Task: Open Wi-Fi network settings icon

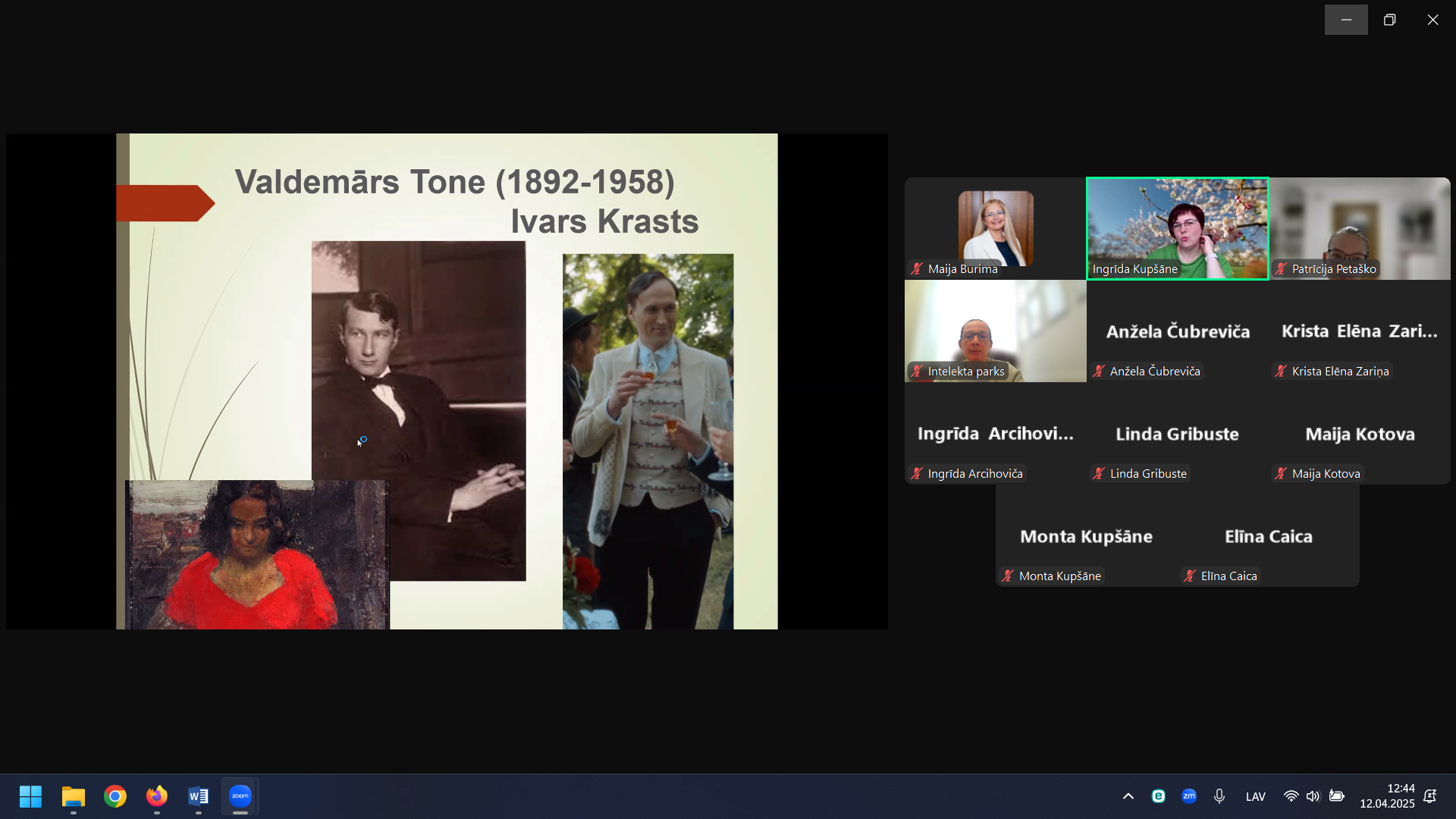Action: click(1291, 796)
